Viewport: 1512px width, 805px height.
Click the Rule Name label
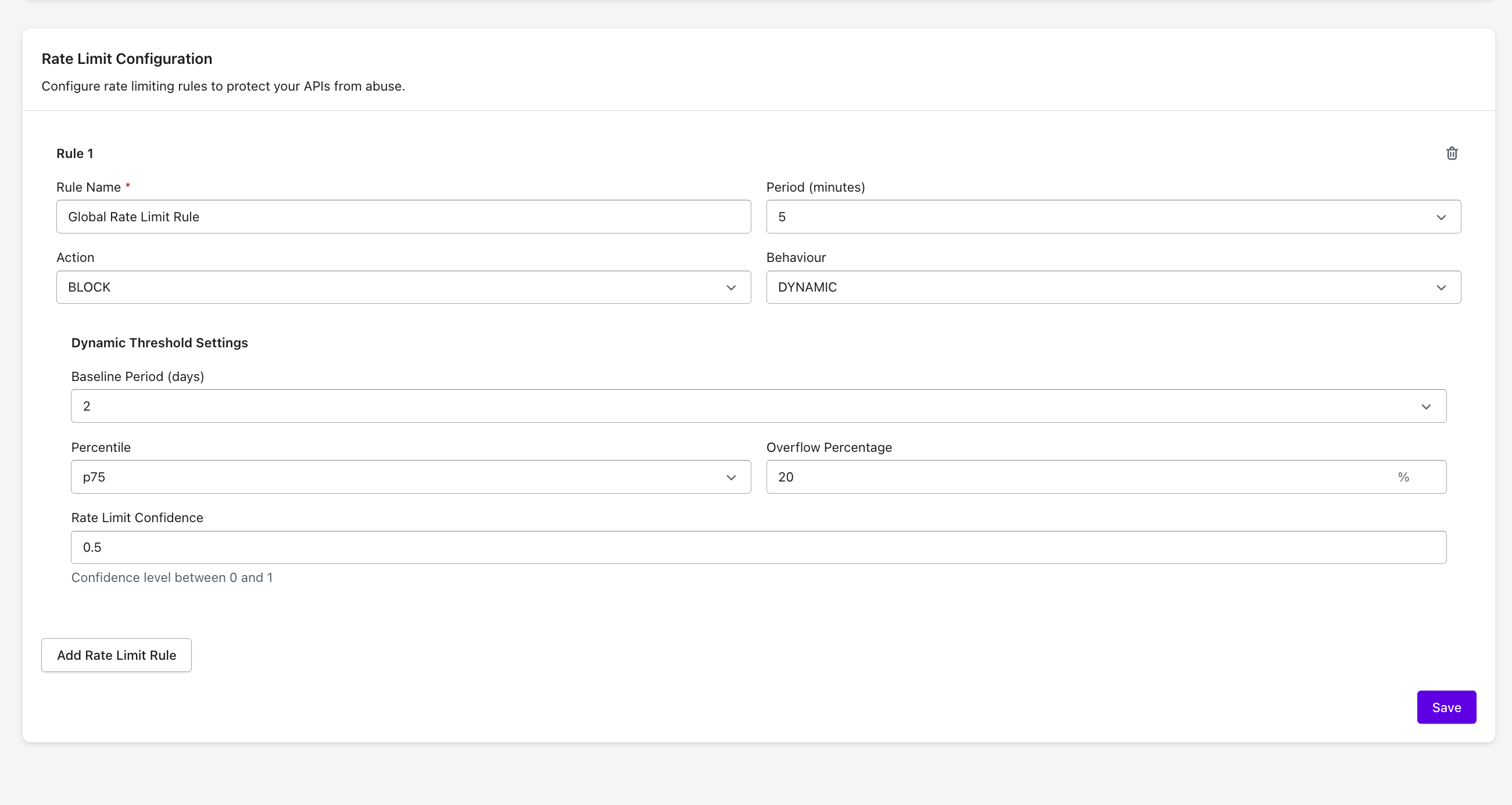point(89,187)
